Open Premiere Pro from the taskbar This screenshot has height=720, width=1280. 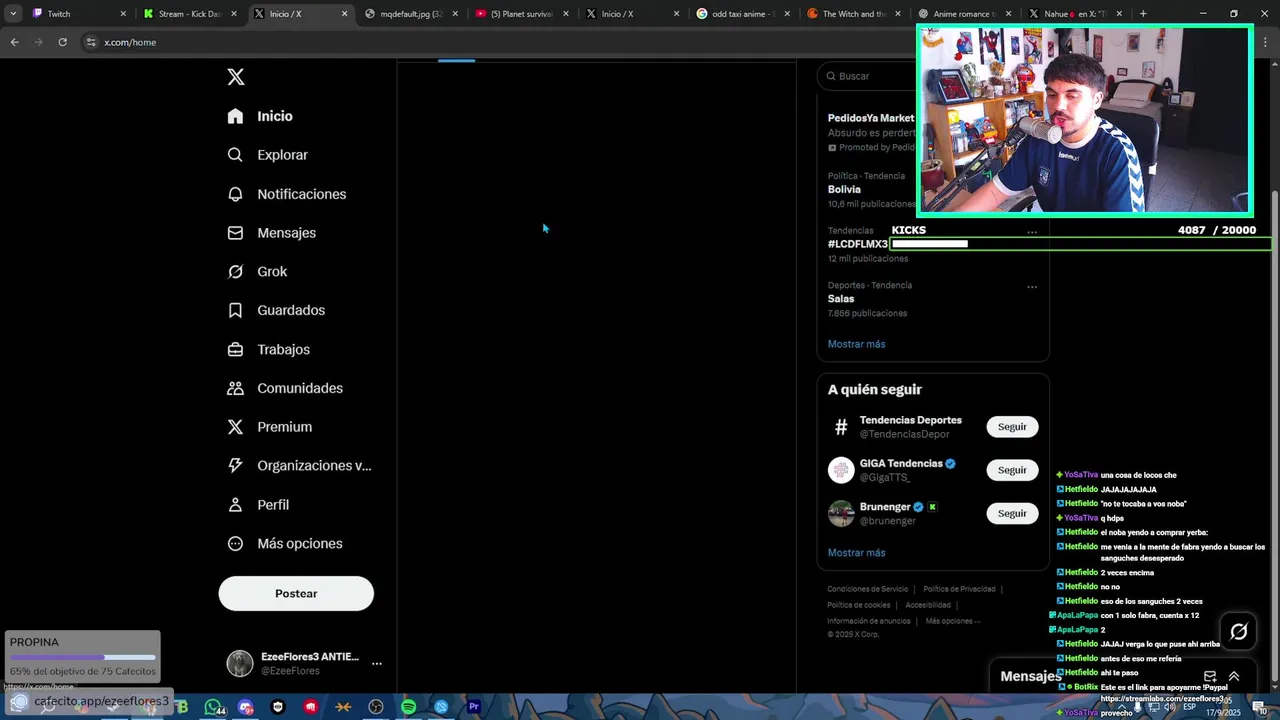[474, 707]
